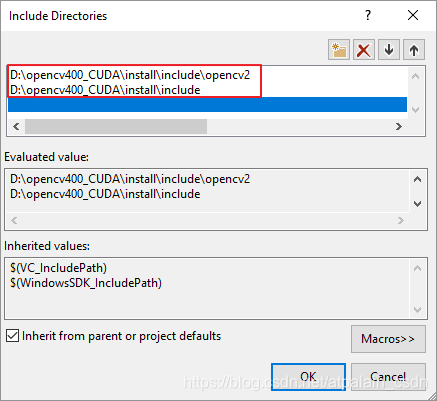This screenshot has height=401, width=437.
Task: Click the blue empty new line row
Action: click(x=207, y=105)
